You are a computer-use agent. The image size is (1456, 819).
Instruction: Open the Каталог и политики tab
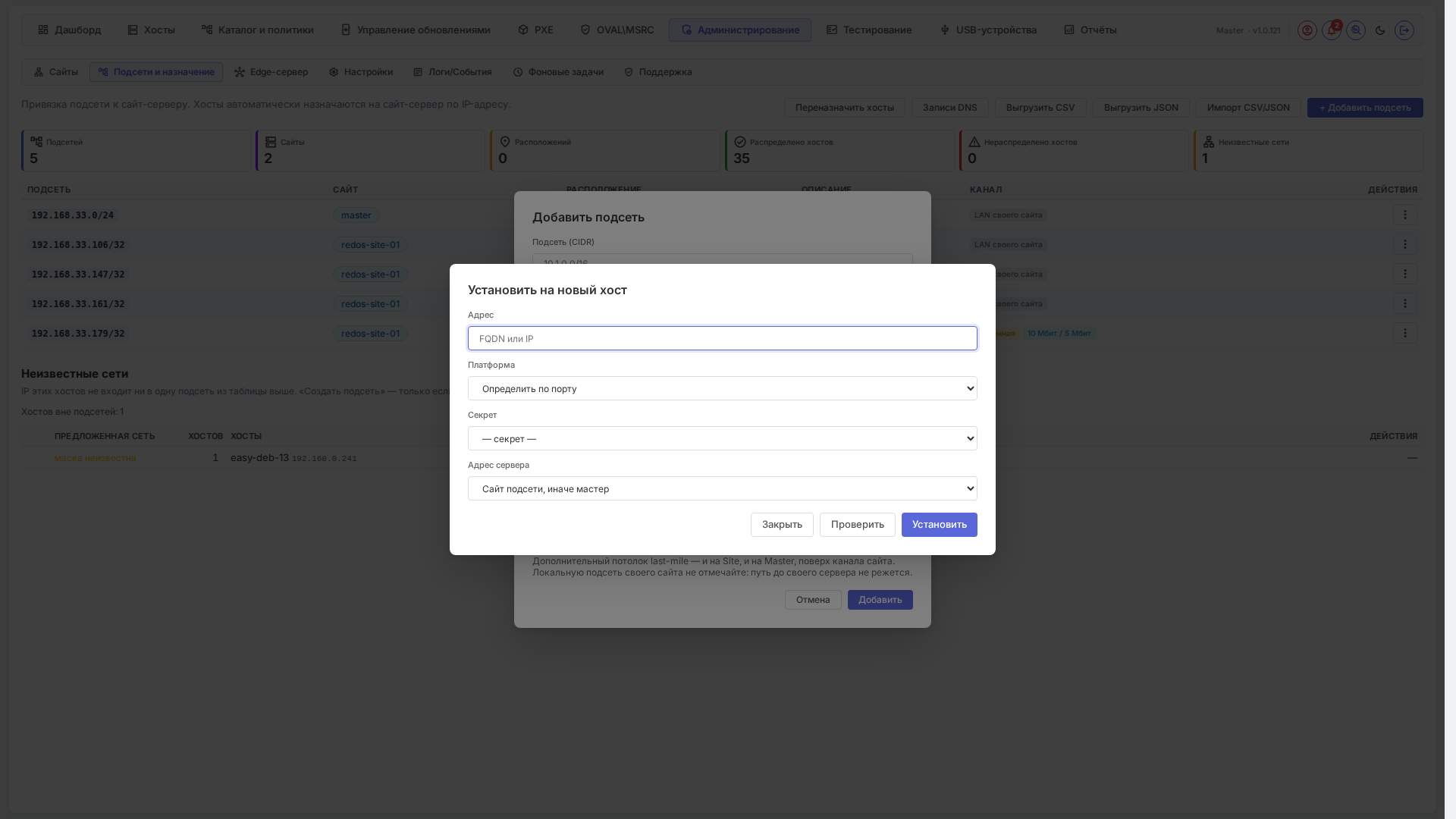point(258,30)
